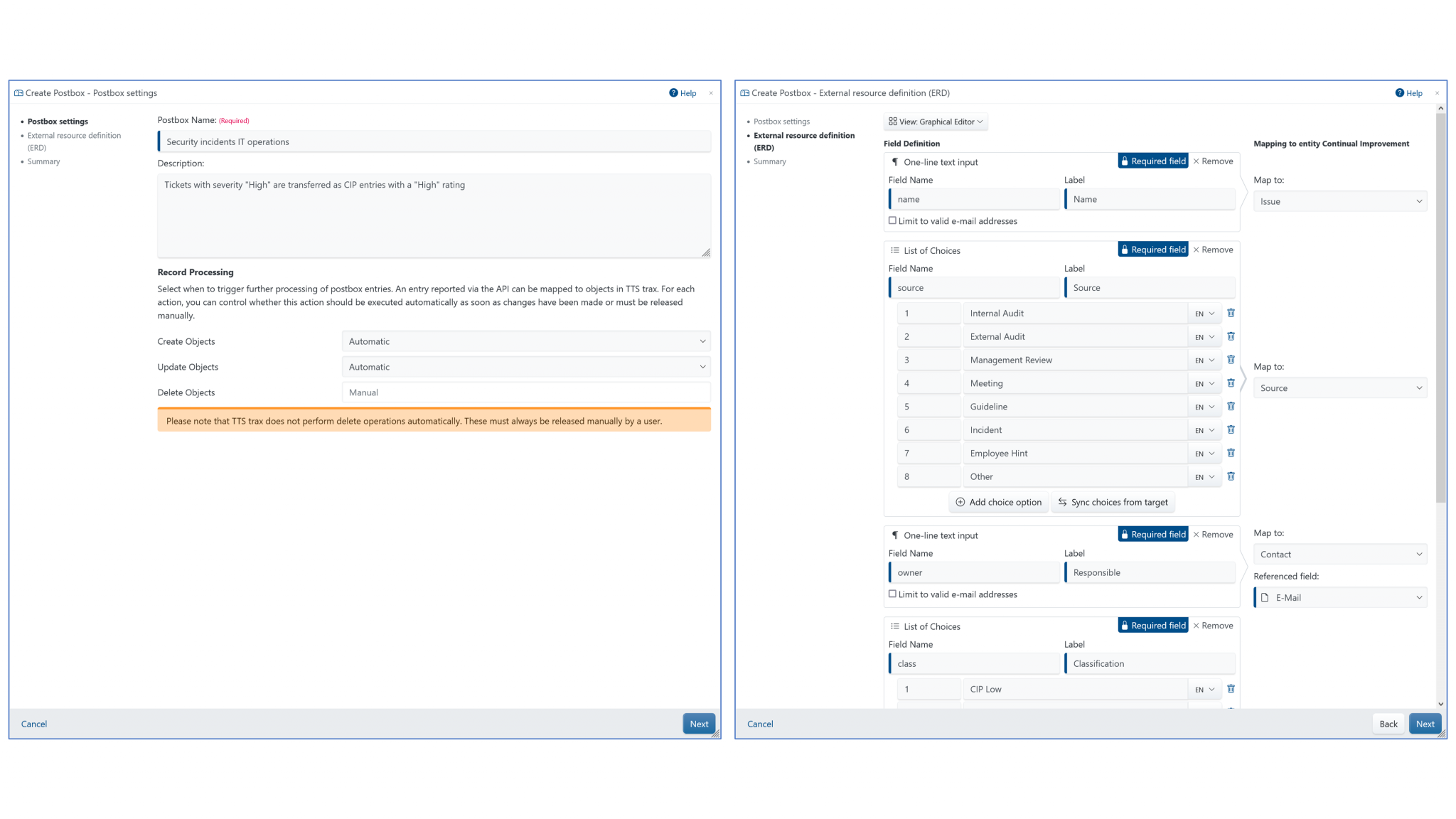Open the Create Objects "Automatic" dropdown
Viewport: 1456px width, 819px height.
[525, 341]
